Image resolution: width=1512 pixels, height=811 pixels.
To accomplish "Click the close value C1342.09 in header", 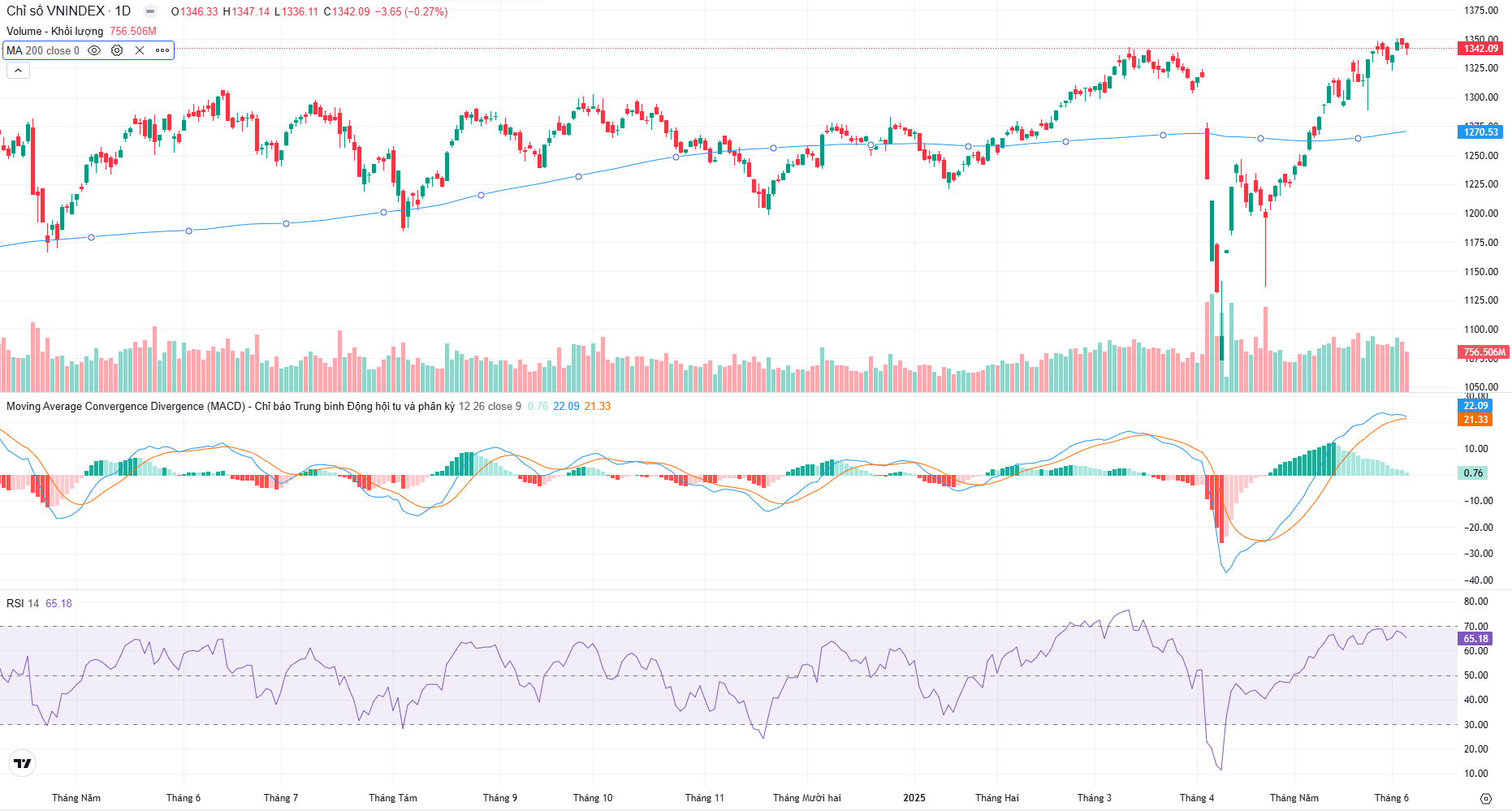I will tap(347, 11).
